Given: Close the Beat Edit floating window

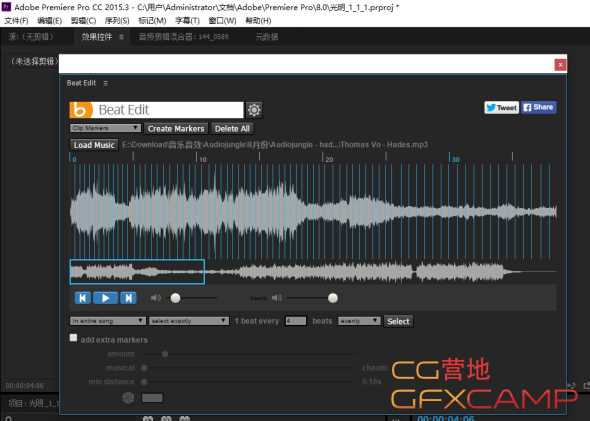Looking at the screenshot, I should 560,65.
